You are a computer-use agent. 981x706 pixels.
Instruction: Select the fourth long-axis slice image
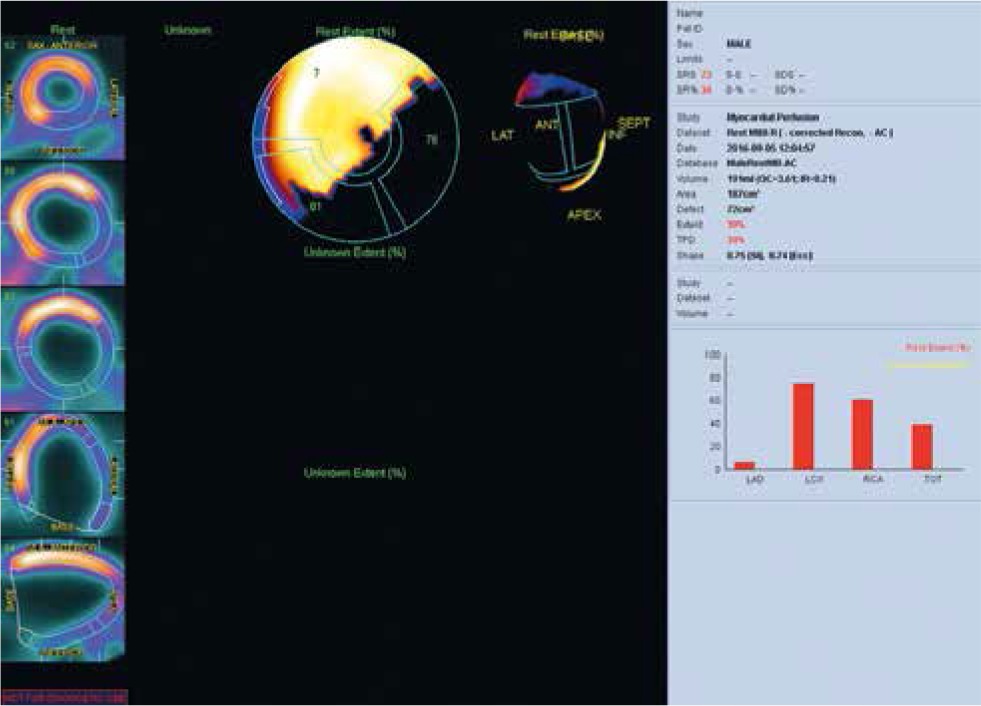(x=62, y=475)
